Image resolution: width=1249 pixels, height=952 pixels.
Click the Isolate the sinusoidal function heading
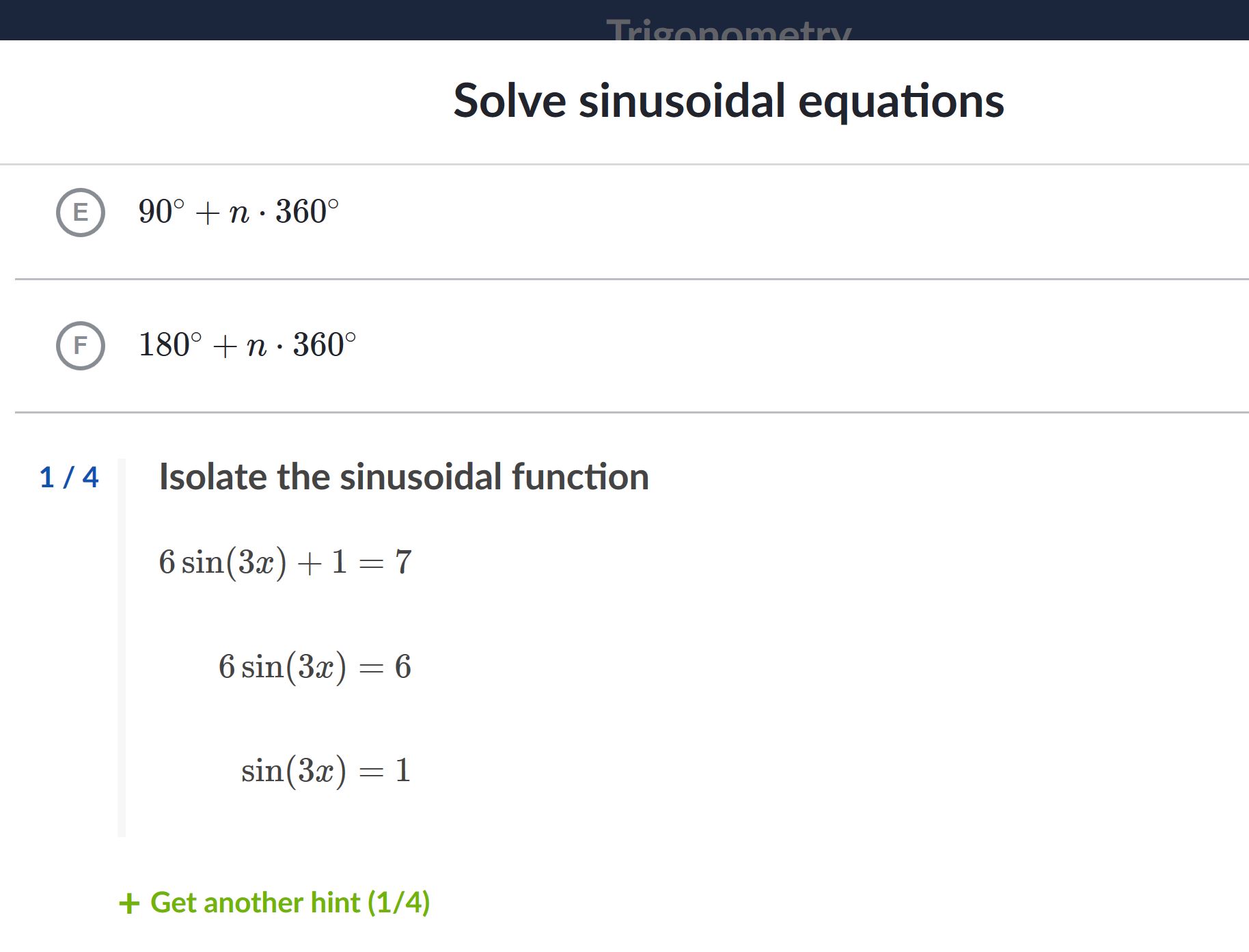404,476
